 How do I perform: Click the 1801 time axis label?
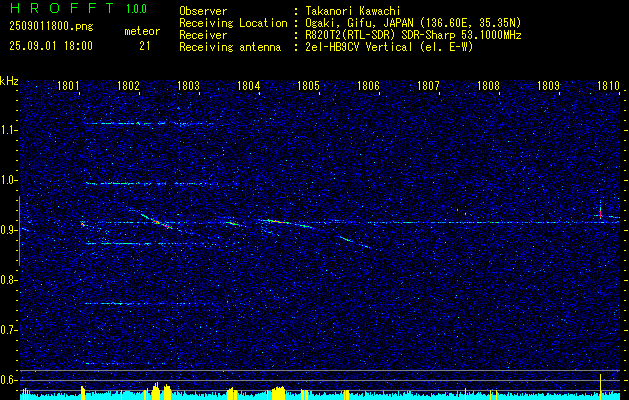pos(67,85)
